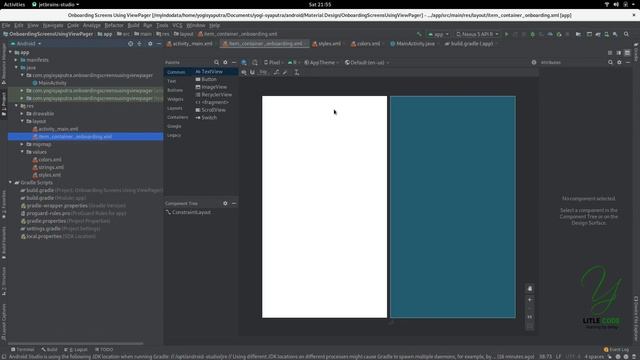Collapse all nodes in Project panel
The height and width of the screenshot is (360, 640).
tap(140, 44)
